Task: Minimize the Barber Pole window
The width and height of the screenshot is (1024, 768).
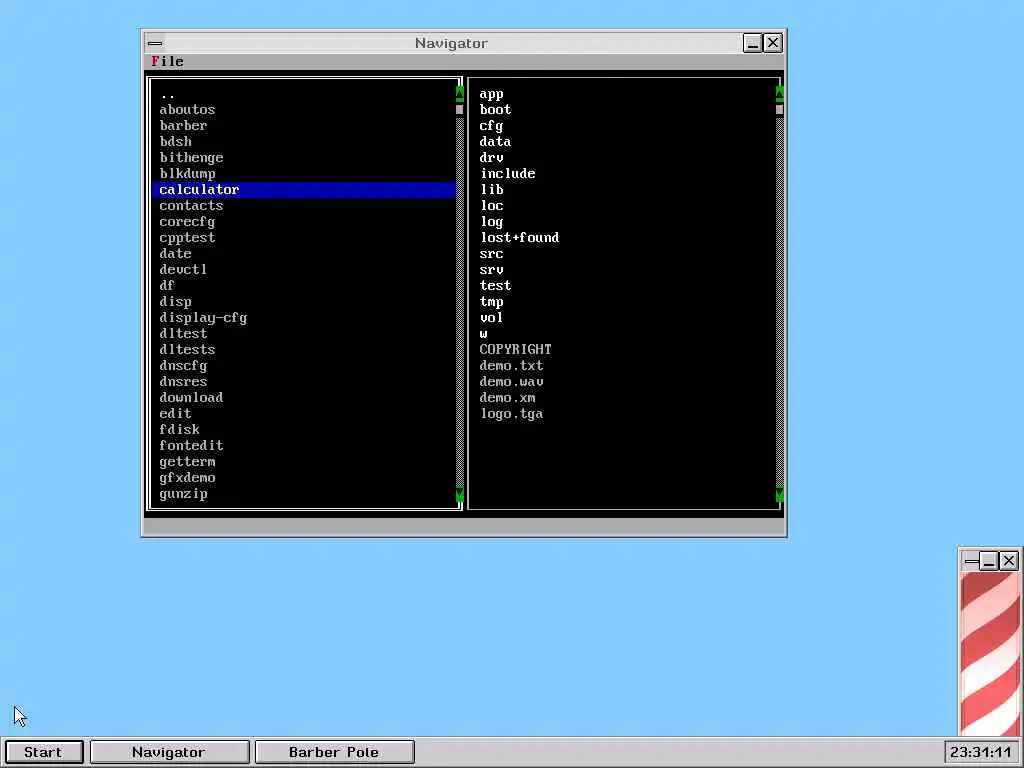Action: pyautogui.click(x=989, y=561)
